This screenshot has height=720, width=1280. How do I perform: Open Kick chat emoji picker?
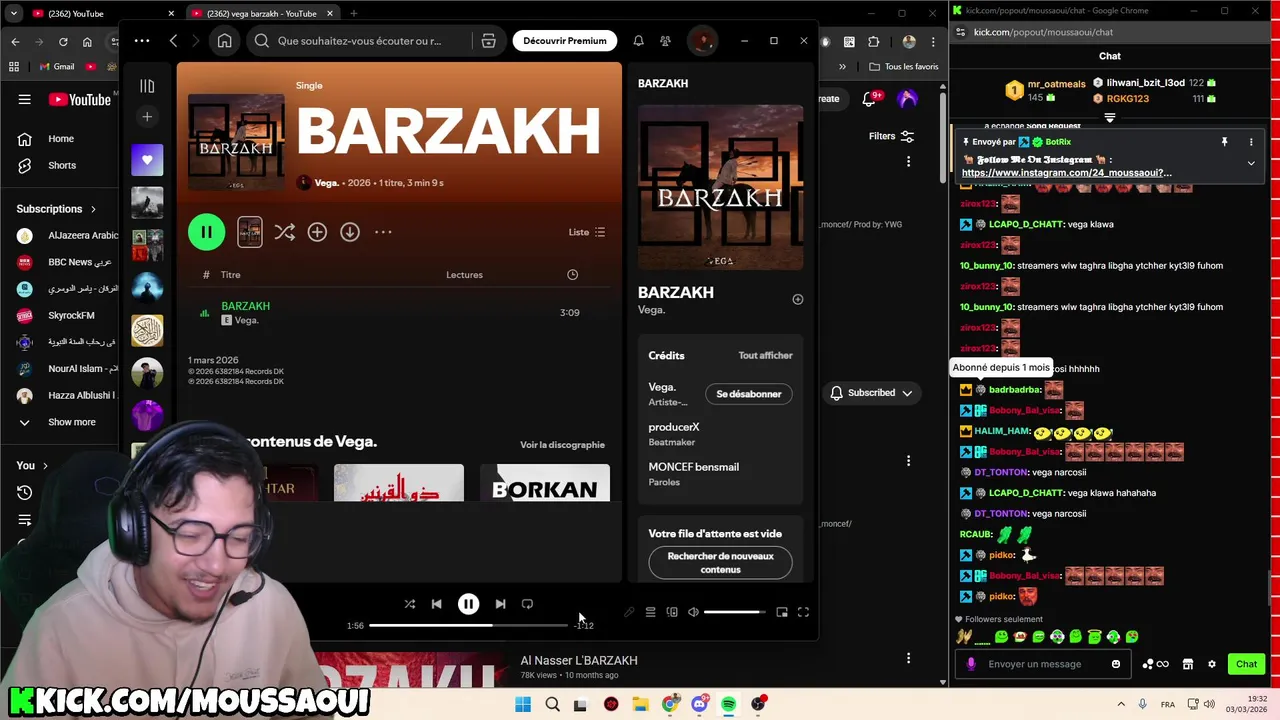click(x=1116, y=664)
